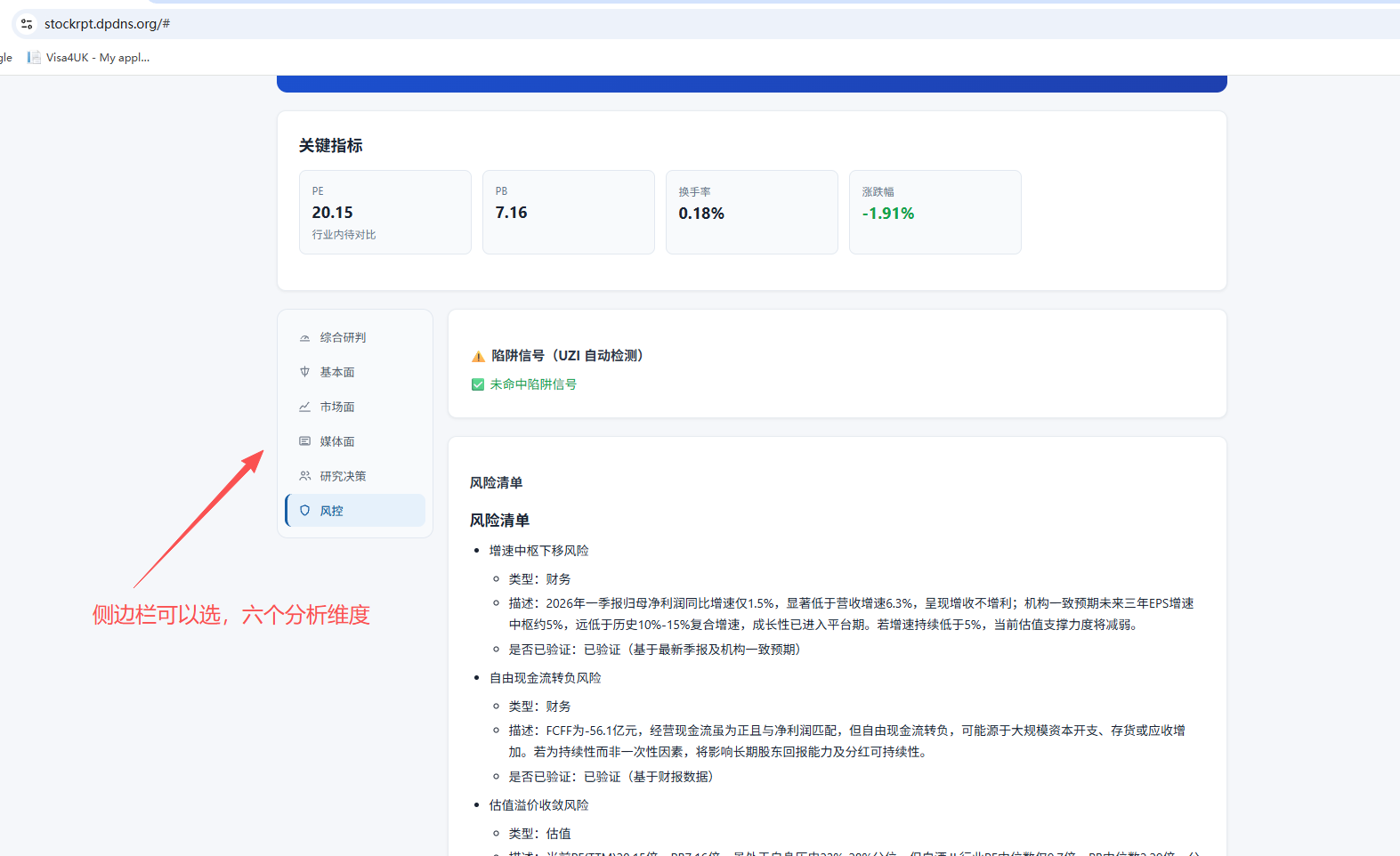Select the 市场面 sidebar item
This screenshot has width=1400, height=856.
pyautogui.click(x=355, y=407)
